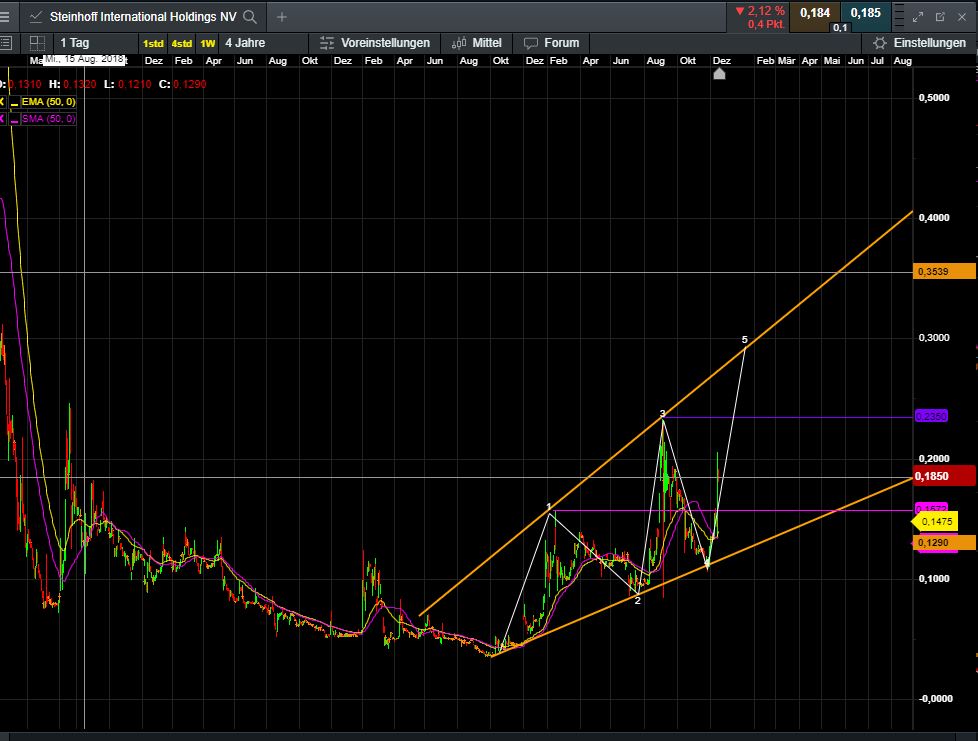Click the Voreinstellungen sliders icon
The height and width of the screenshot is (741, 978).
pos(327,43)
